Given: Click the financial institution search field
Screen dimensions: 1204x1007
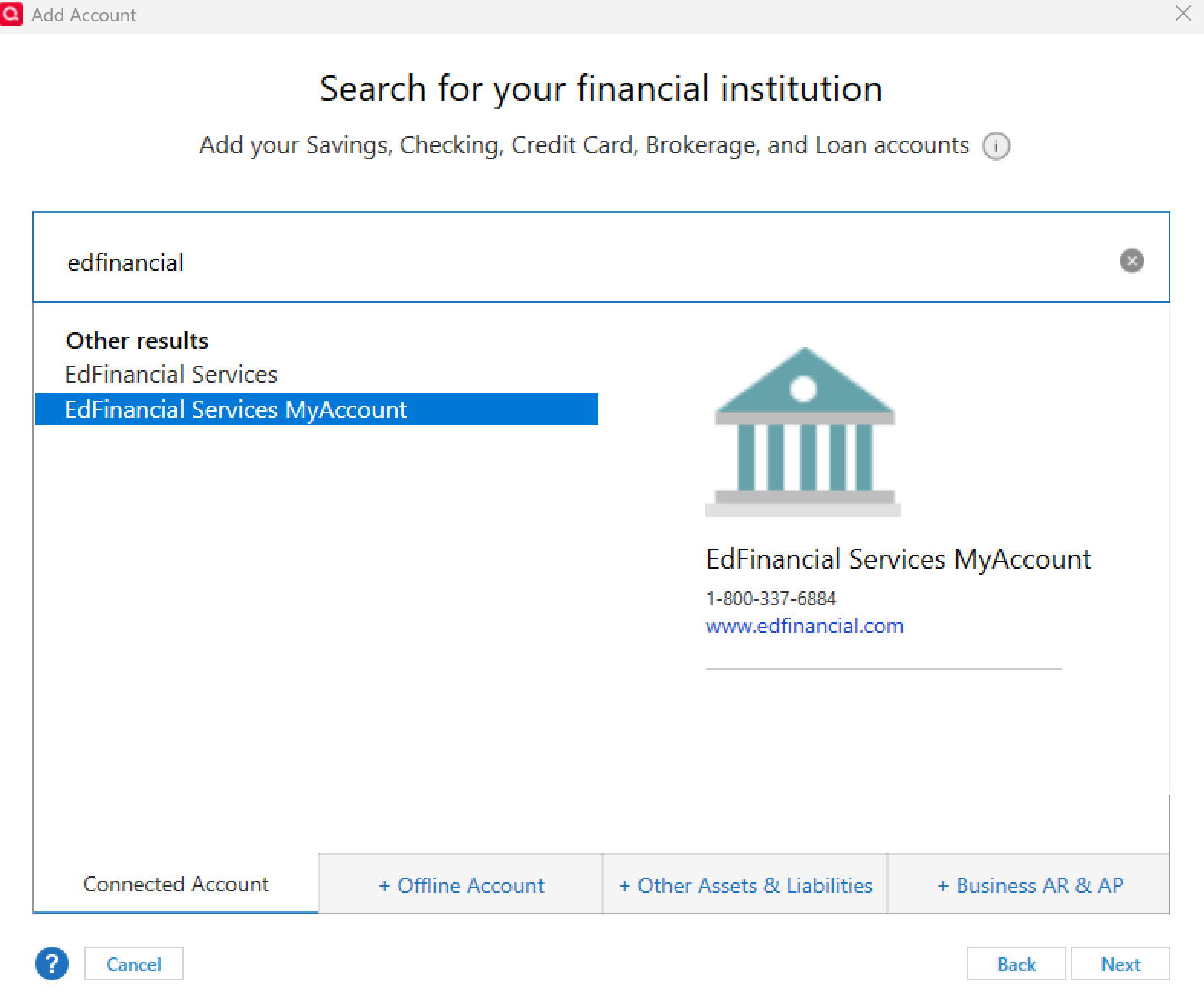Looking at the screenshot, I should tap(601, 257).
